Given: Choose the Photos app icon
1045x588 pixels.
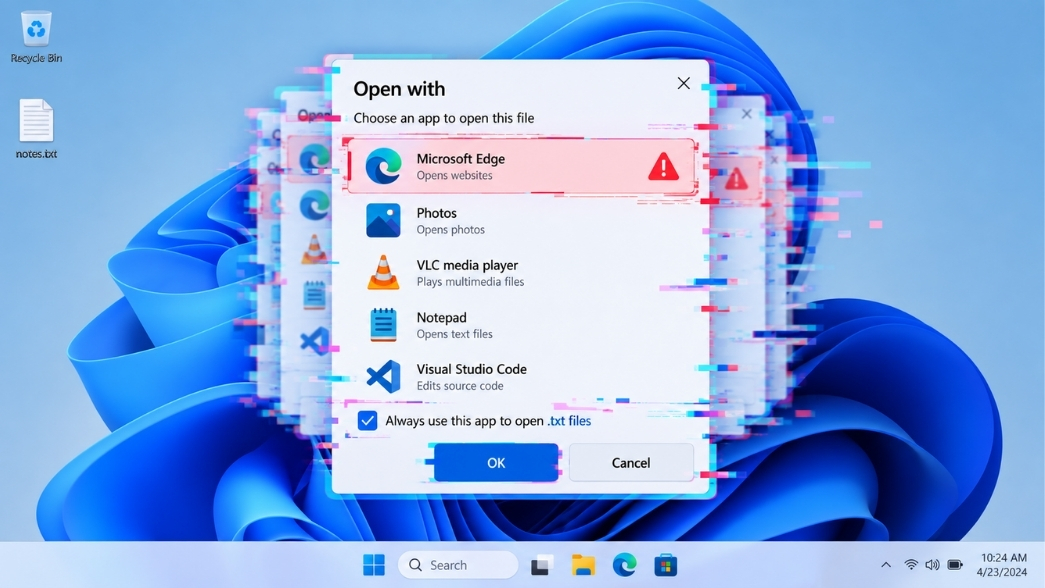Looking at the screenshot, I should point(383,220).
